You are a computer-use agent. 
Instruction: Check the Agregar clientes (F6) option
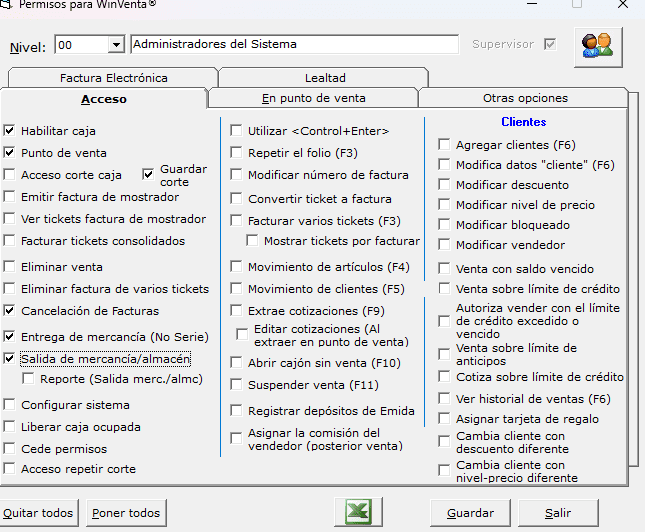444,145
